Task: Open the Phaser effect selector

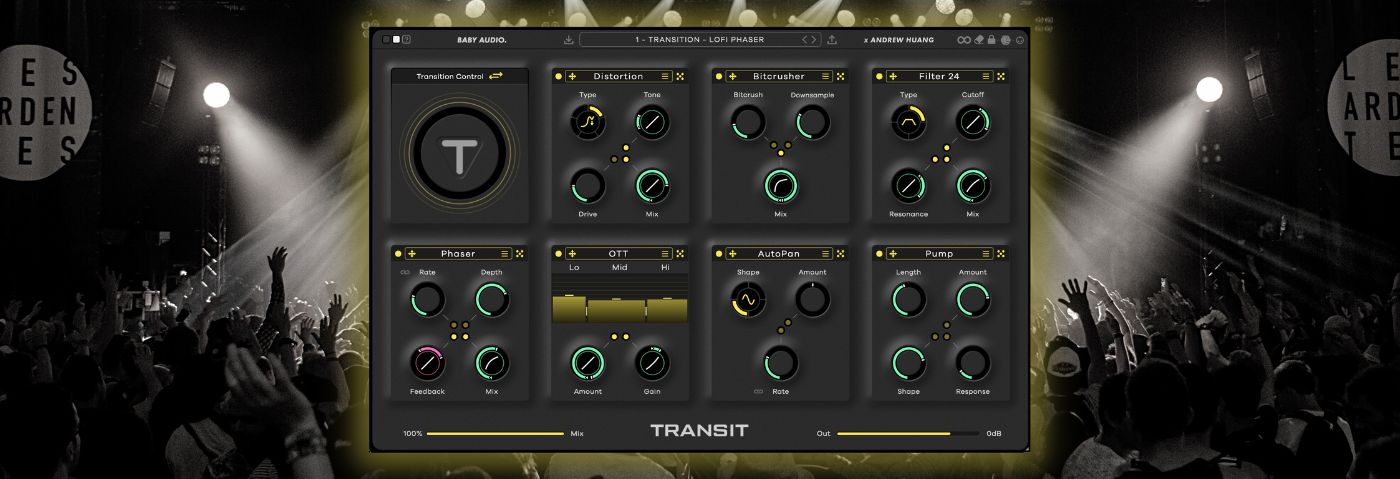Action: tap(458, 254)
